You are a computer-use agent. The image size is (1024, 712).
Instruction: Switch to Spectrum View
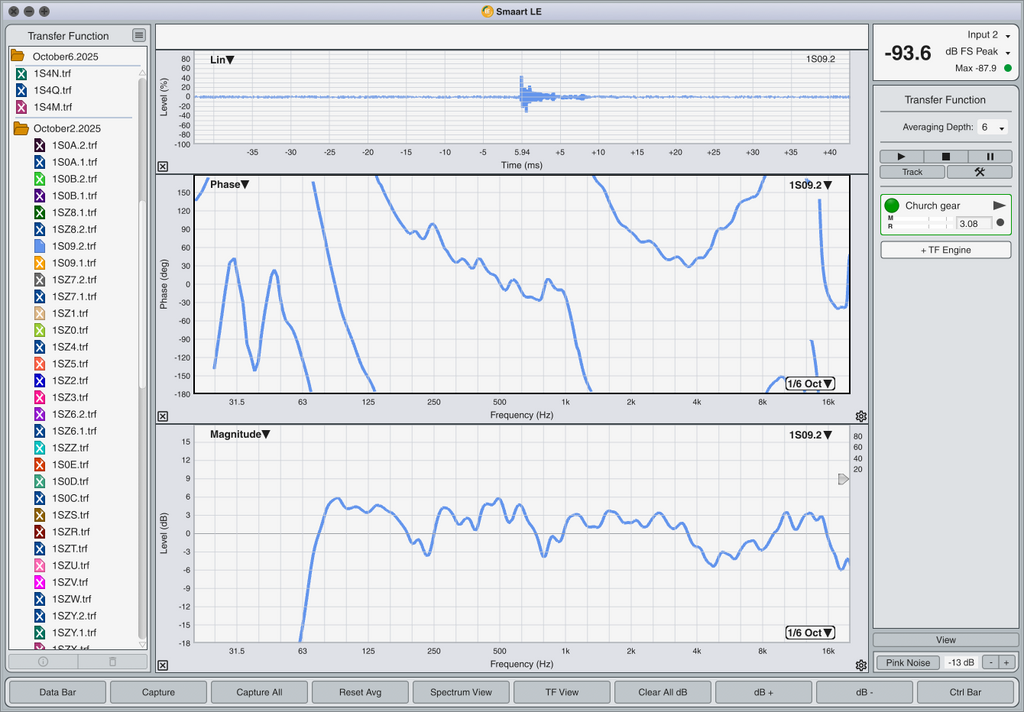pyautogui.click(x=460, y=692)
